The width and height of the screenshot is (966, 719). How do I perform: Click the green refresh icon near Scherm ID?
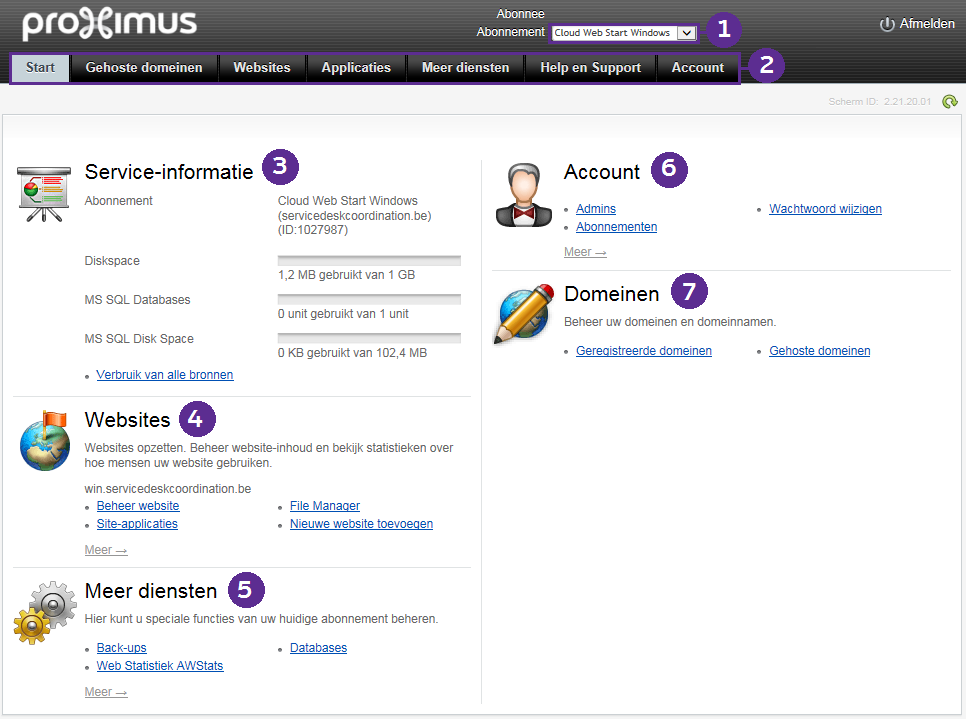pyautogui.click(x=949, y=101)
